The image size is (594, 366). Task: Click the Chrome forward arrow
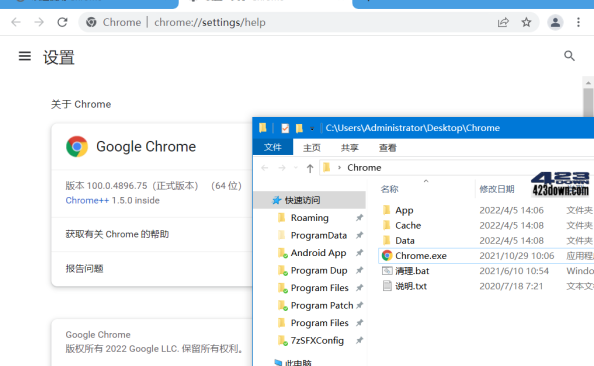coord(39,22)
